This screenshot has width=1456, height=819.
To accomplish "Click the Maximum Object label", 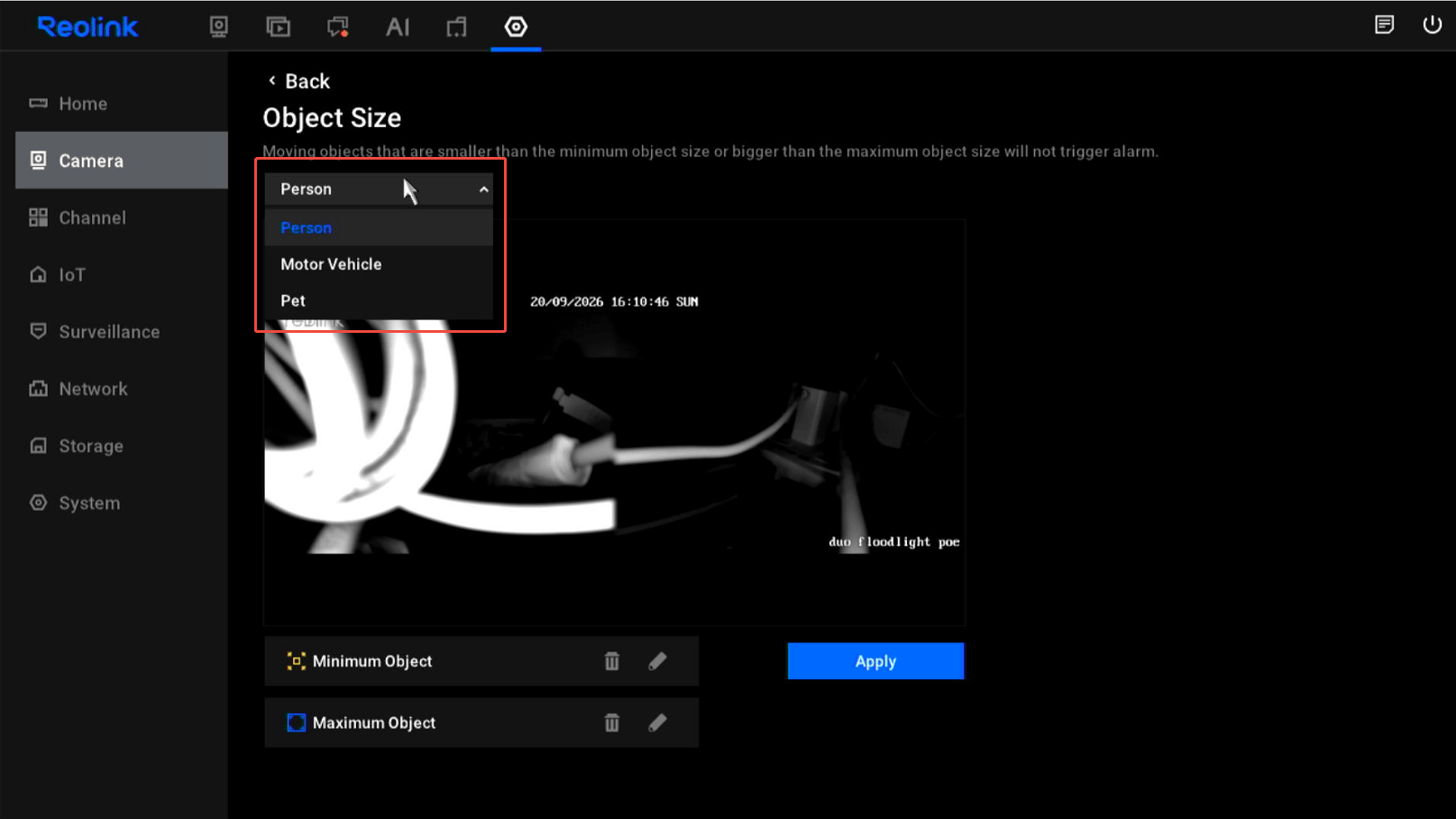I will (374, 722).
